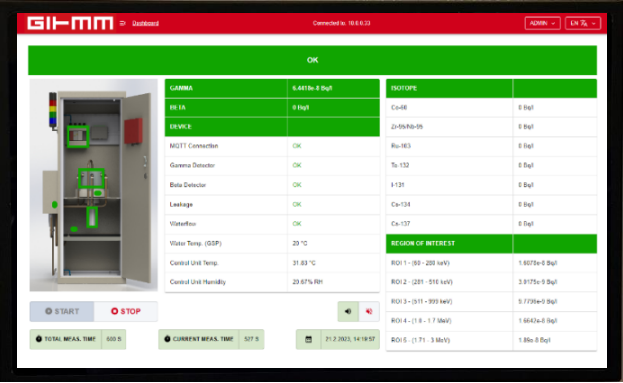
Task: Click the green indicator dot on cabinet side
Action: tap(55, 205)
